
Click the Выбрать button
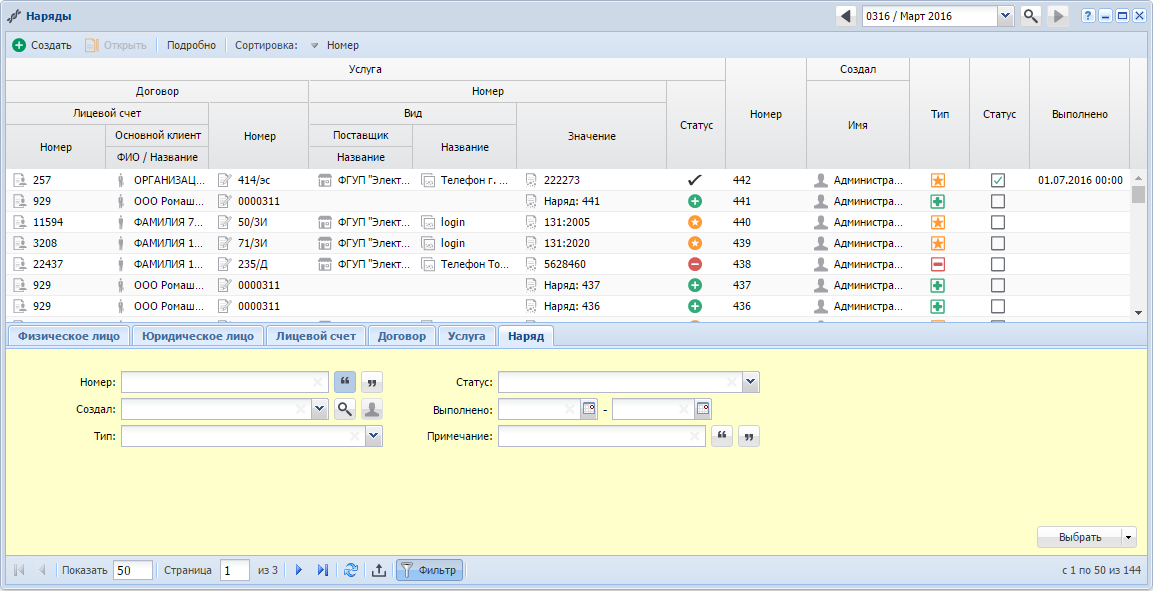click(1079, 537)
